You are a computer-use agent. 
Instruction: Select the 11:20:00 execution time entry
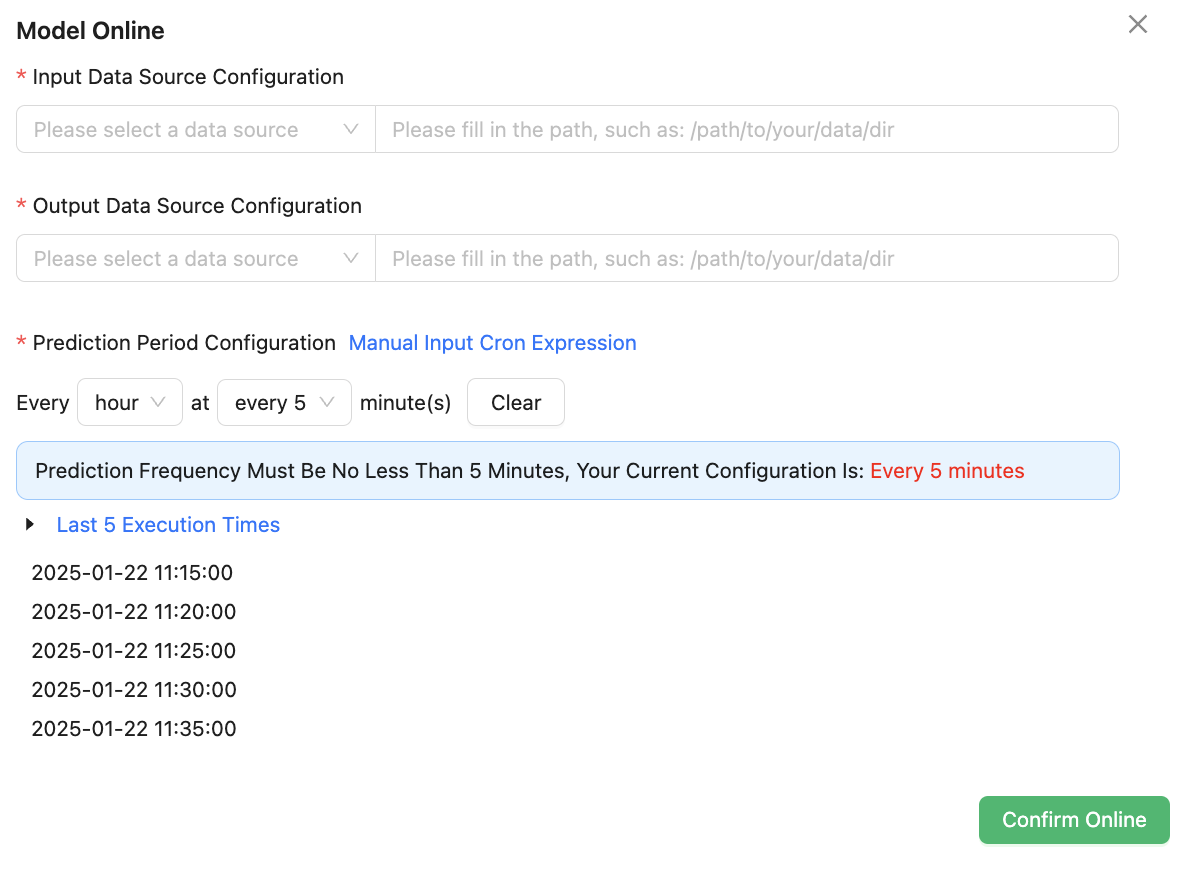pyautogui.click(x=133, y=612)
